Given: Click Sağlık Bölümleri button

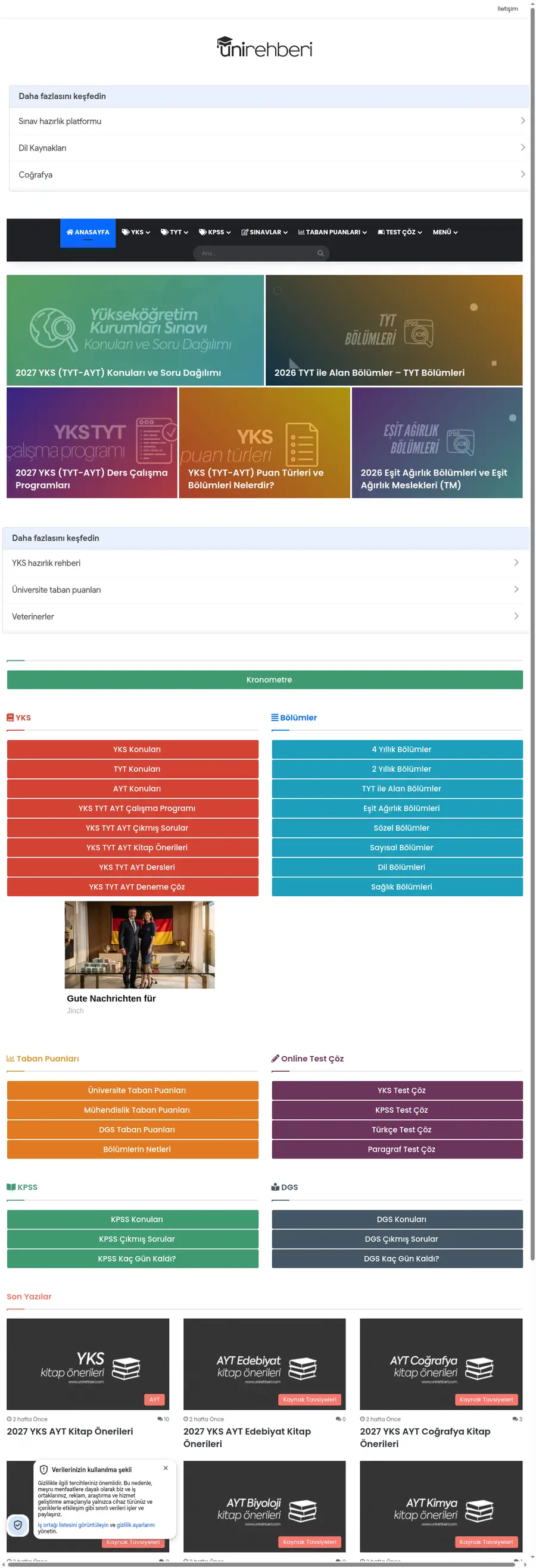Looking at the screenshot, I should tap(397, 887).
